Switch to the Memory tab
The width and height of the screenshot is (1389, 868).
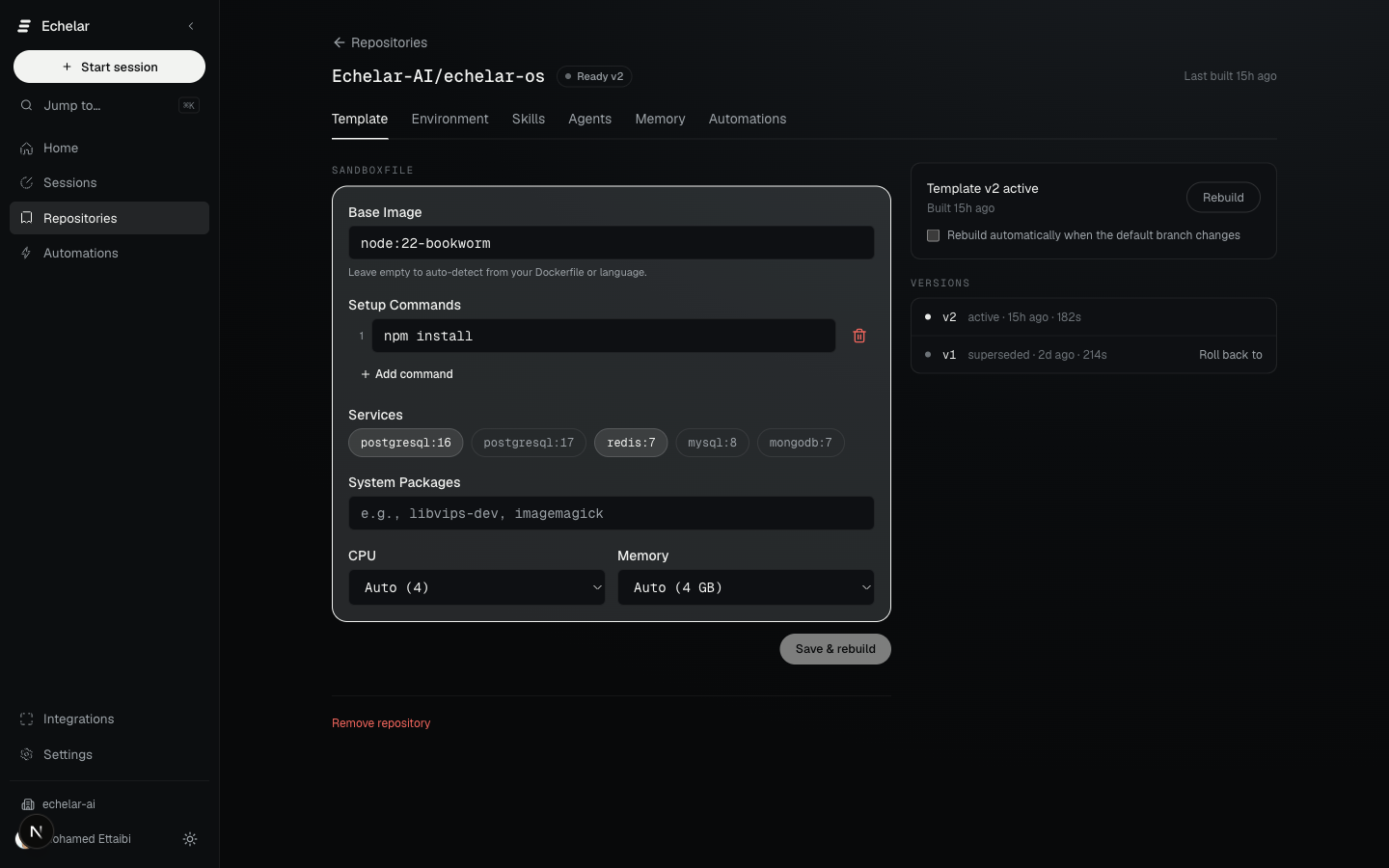pyautogui.click(x=660, y=119)
